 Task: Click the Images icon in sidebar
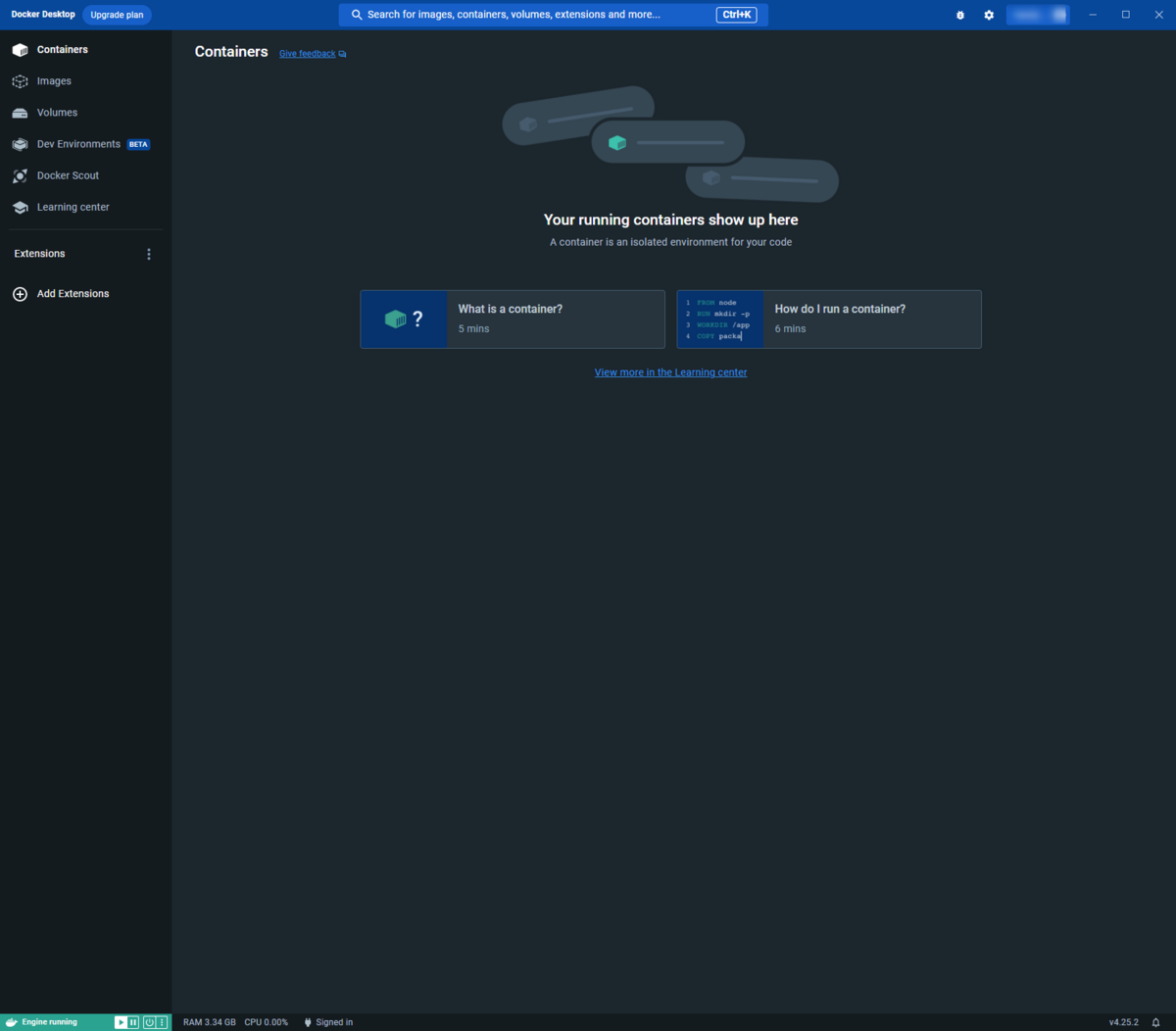point(20,81)
